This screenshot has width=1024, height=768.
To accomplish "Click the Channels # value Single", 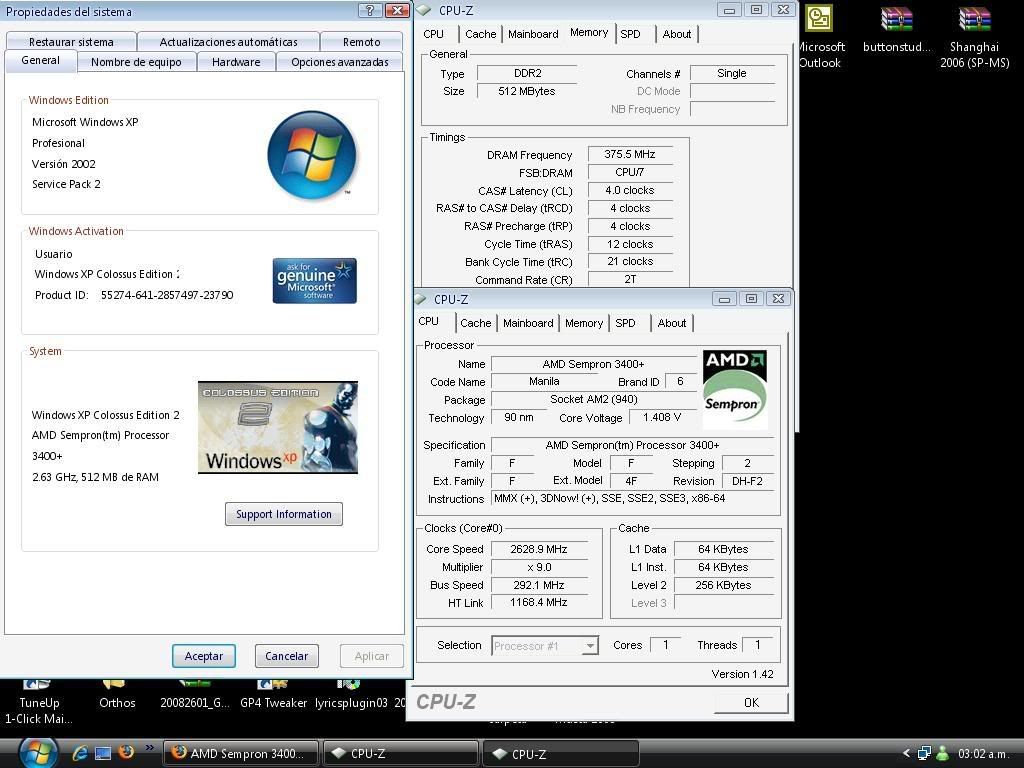I will (731, 73).
